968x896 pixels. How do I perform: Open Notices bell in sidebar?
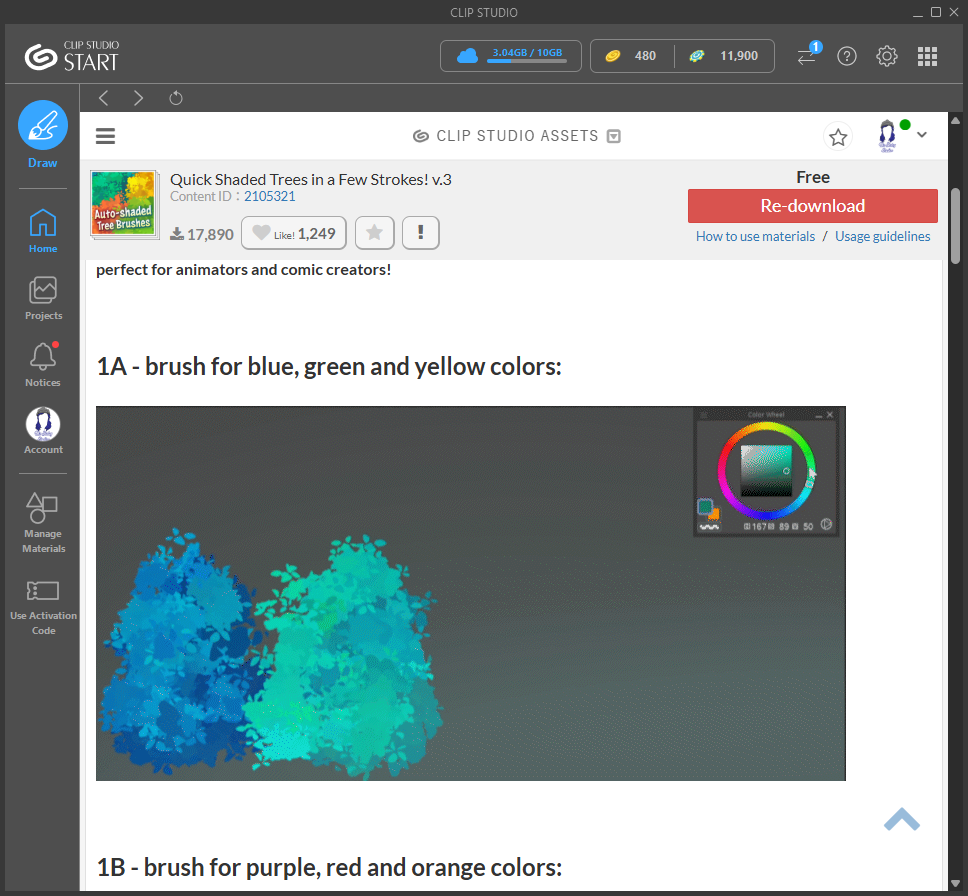pyautogui.click(x=43, y=365)
